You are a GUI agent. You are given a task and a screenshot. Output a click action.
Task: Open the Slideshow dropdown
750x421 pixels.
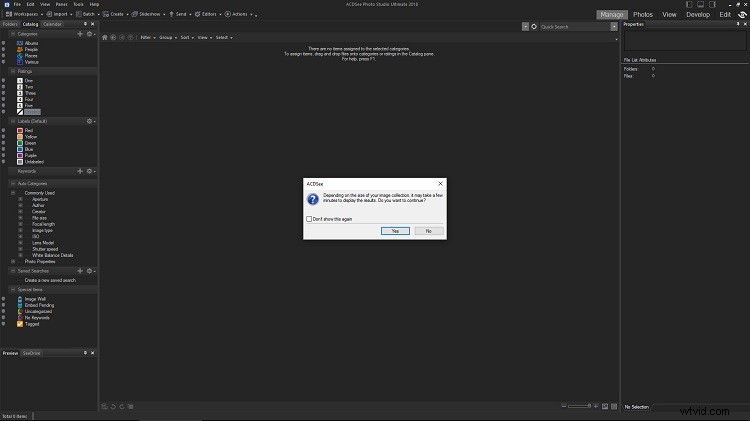(149, 14)
